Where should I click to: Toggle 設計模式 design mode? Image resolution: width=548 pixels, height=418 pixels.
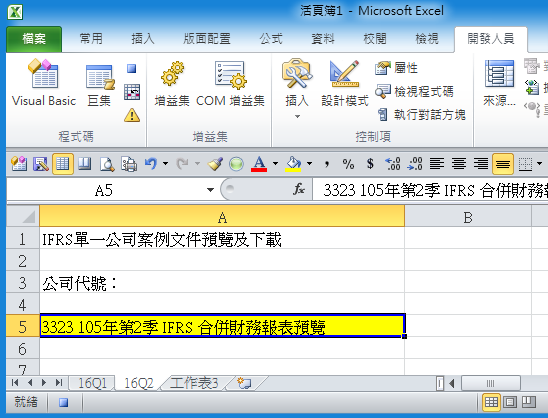(x=345, y=84)
